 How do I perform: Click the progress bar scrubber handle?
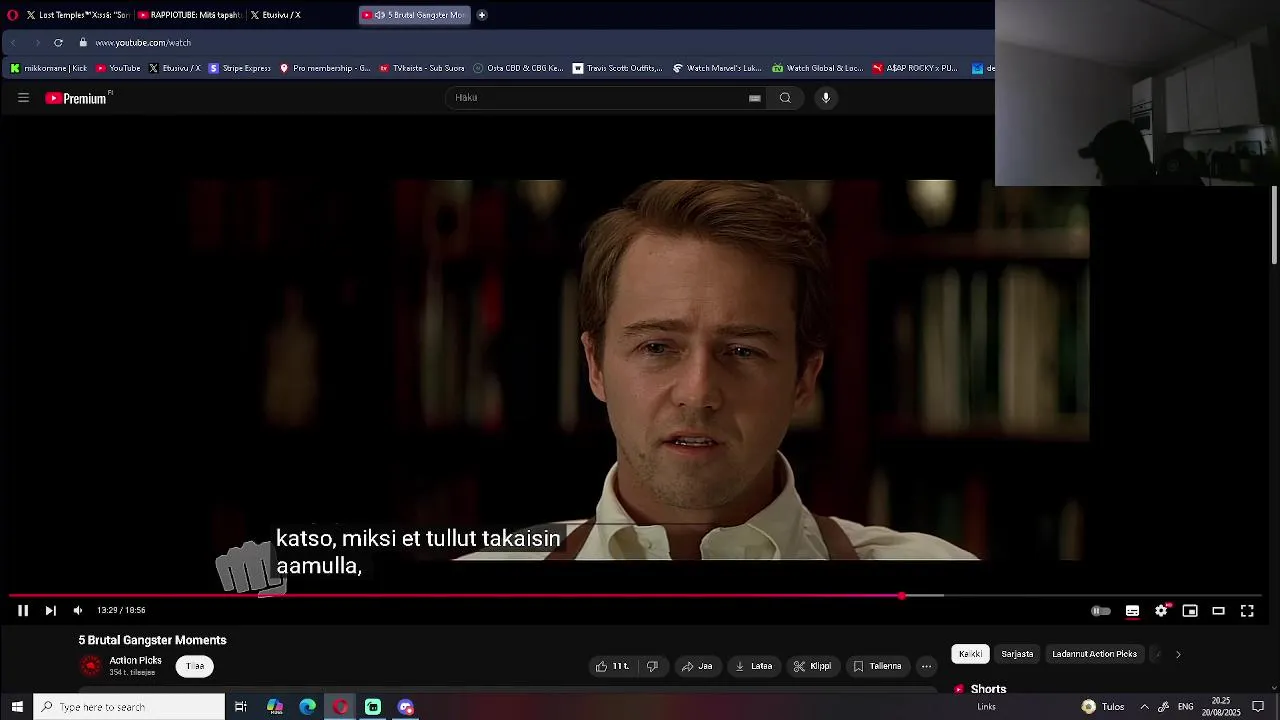click(902, 596)
